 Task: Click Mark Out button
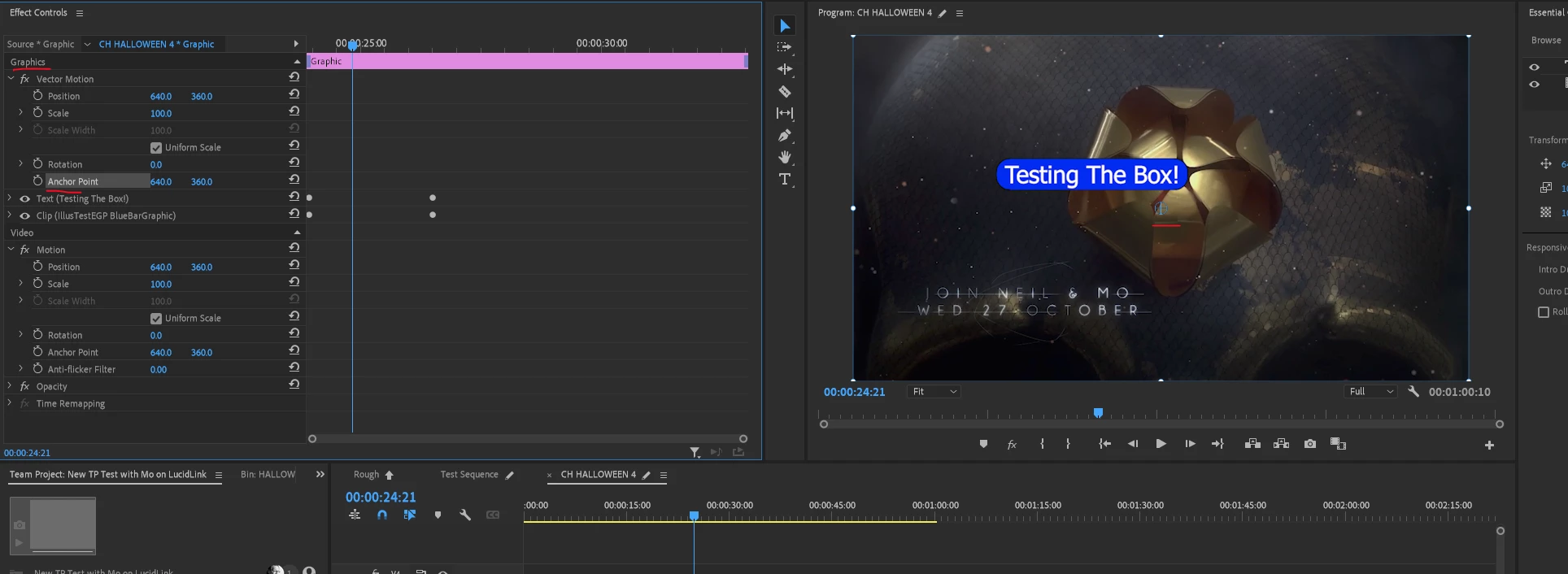coord(1068,444)
